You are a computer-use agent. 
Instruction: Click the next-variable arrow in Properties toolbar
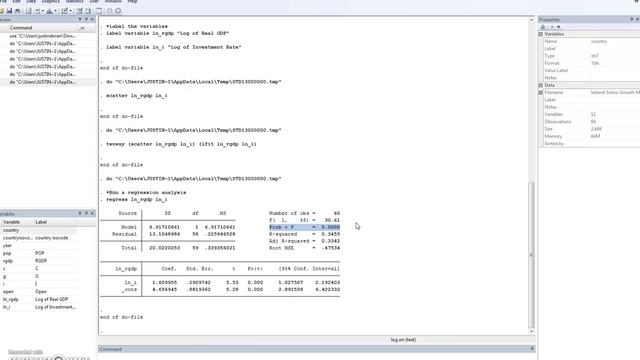click(x=552, y=27)
